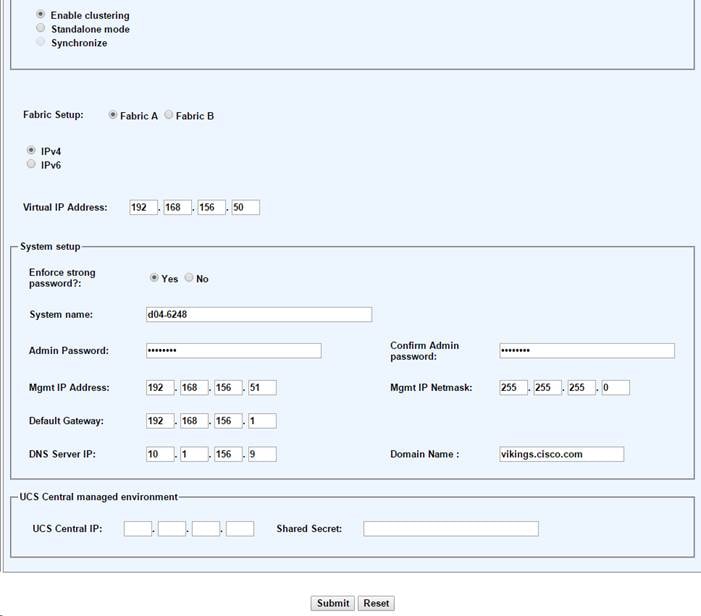701x616 pixels.
Task: Click Mgmt IP Address second octet field
Action: (x=194, y=388)
